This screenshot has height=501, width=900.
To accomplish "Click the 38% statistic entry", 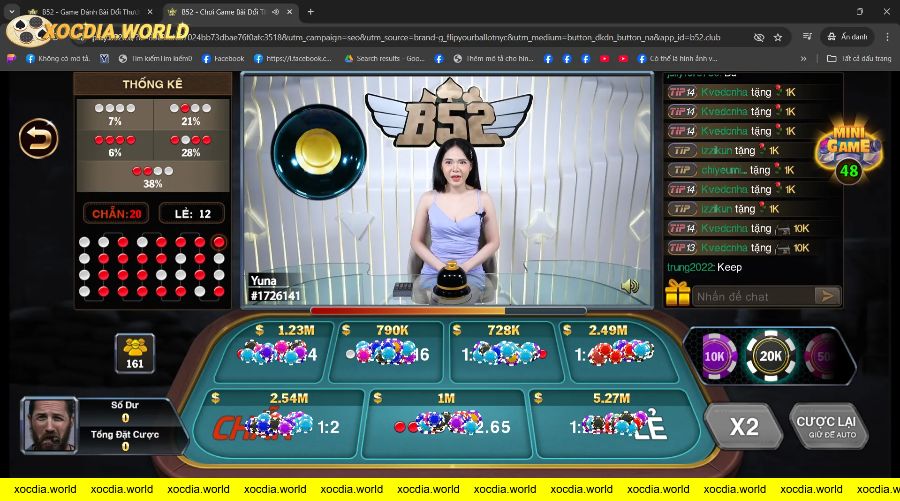I will [153, 177].
